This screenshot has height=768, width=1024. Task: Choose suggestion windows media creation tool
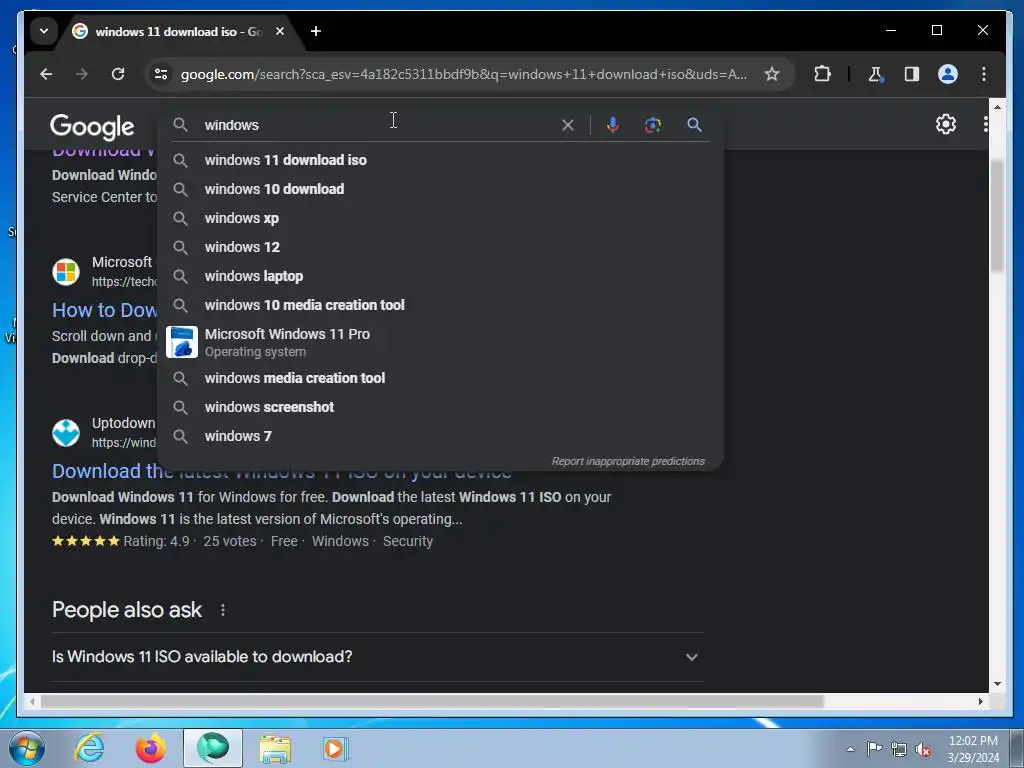[x=440, y=378]
